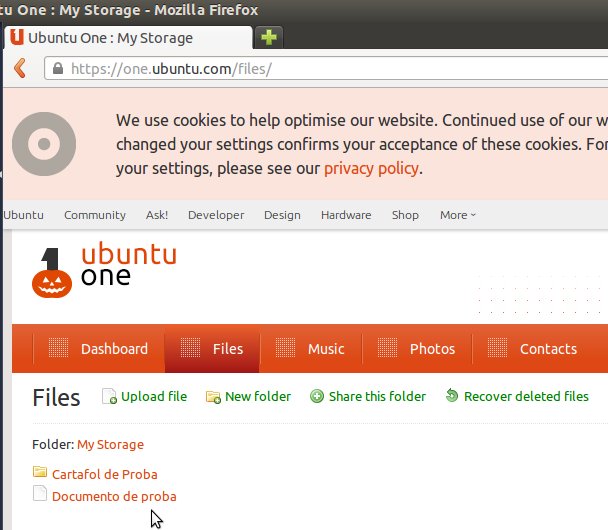Click the Share this folder plus icon
This screenshot has height=530, width=608.
317,396
